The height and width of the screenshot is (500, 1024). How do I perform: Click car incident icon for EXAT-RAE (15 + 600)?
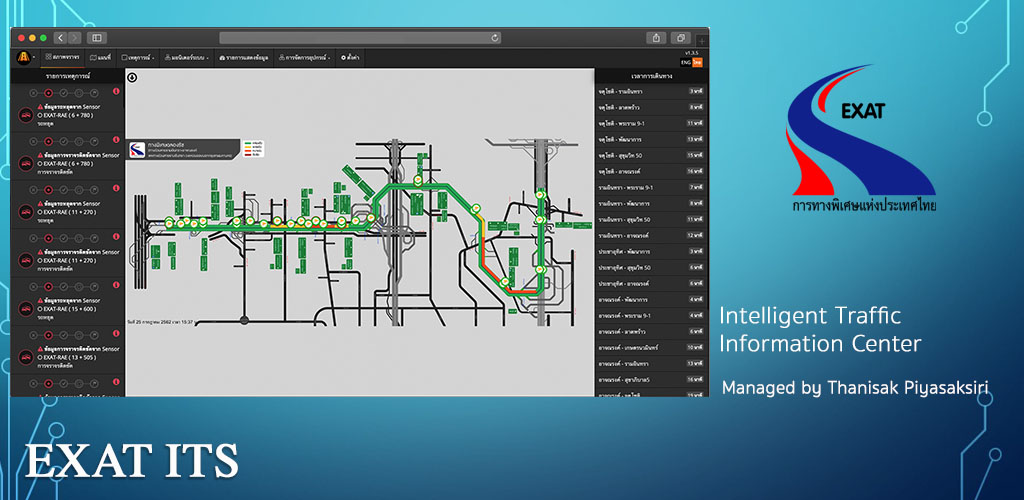(25, 308)
